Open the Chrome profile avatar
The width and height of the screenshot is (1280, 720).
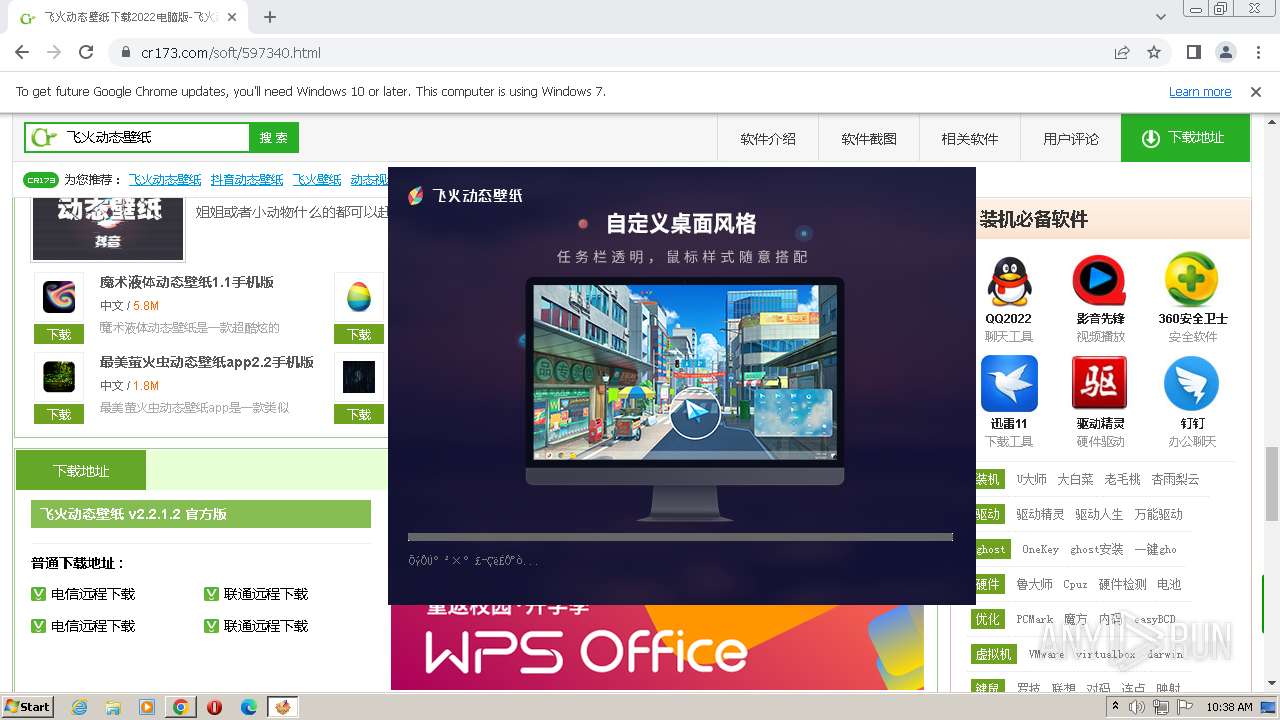point(1226,52)
